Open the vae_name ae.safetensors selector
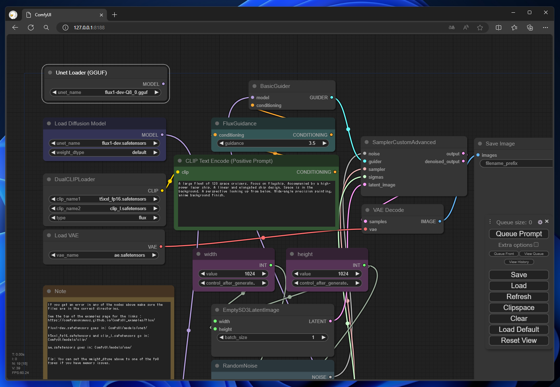 tap(104, 255)
